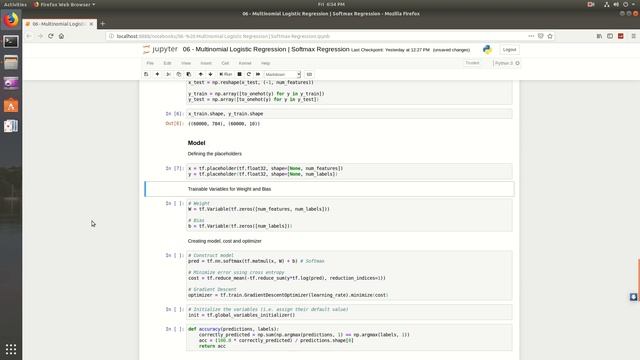This screenshot has height=360, width=640.
Task: Select the 06 - Multinomial Logistic browser tab
Action: 60,24
